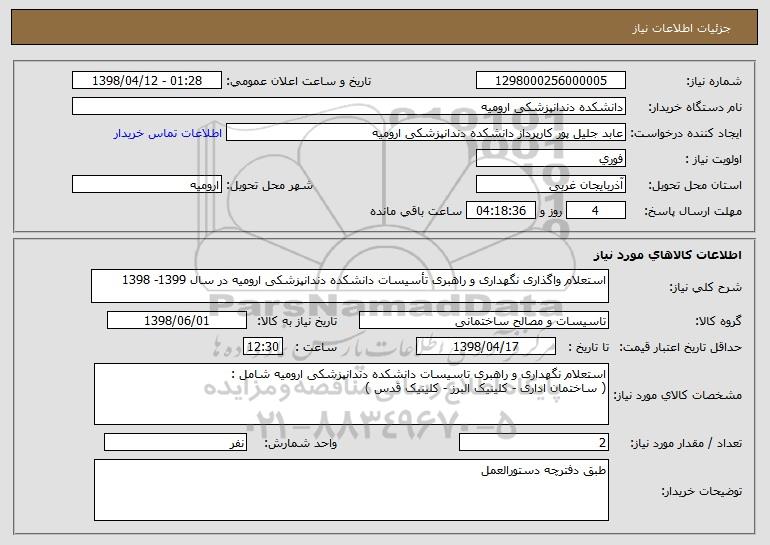The width and height of the screenshot is (770, 545).
Task: Click the label توضیحات خریدار
Action: (x=702, y=491)
